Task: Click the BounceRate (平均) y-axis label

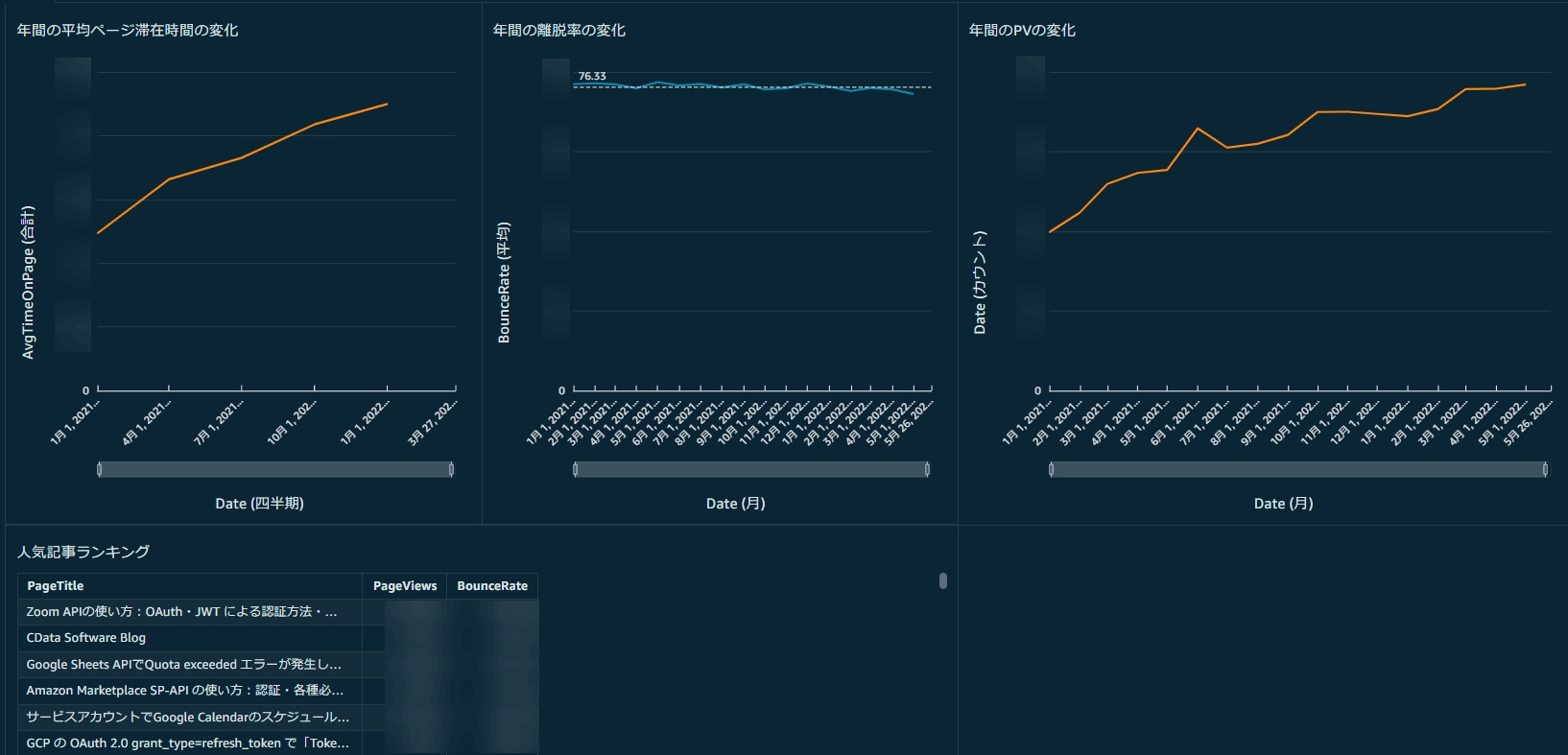Action: click(504, 282)
